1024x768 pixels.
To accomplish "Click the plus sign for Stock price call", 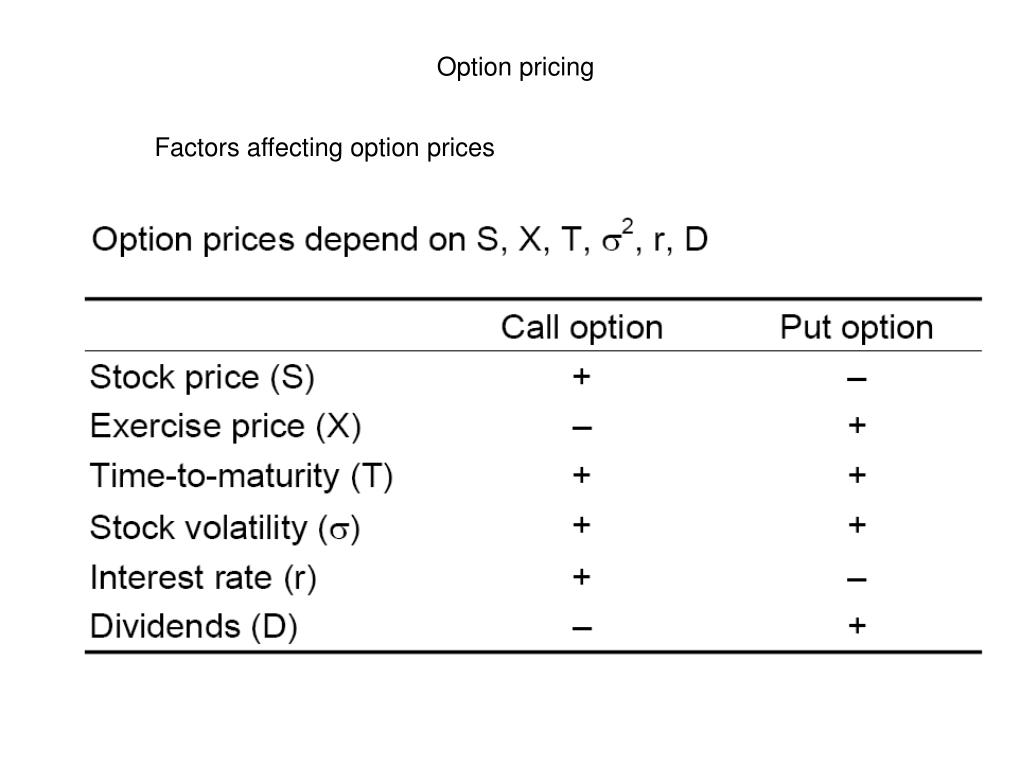I will (581, 376).
